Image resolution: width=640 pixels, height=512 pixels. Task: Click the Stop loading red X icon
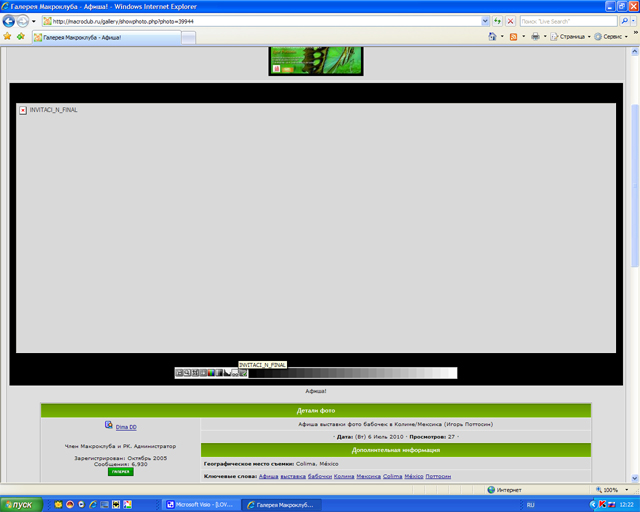tap(511, 20)
